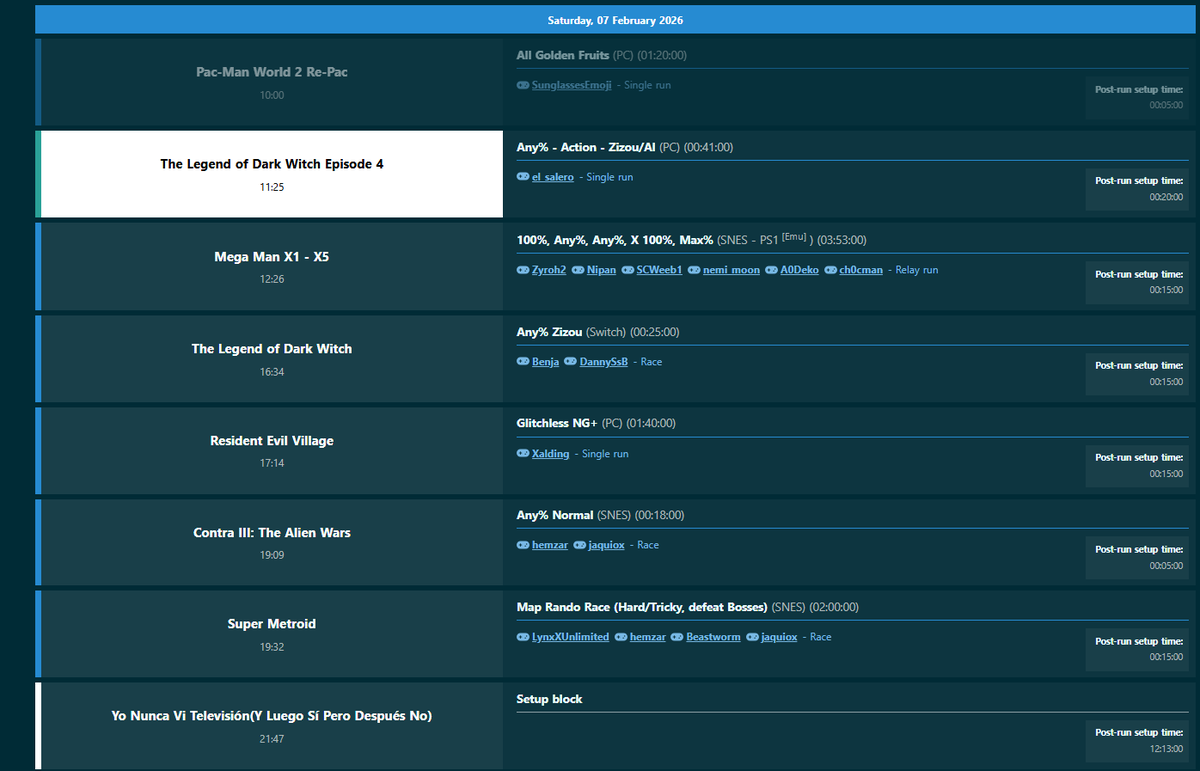Click the 19:09 start time under Contra III
Viewport: 1200px width, 771px height.
[272, 555]
